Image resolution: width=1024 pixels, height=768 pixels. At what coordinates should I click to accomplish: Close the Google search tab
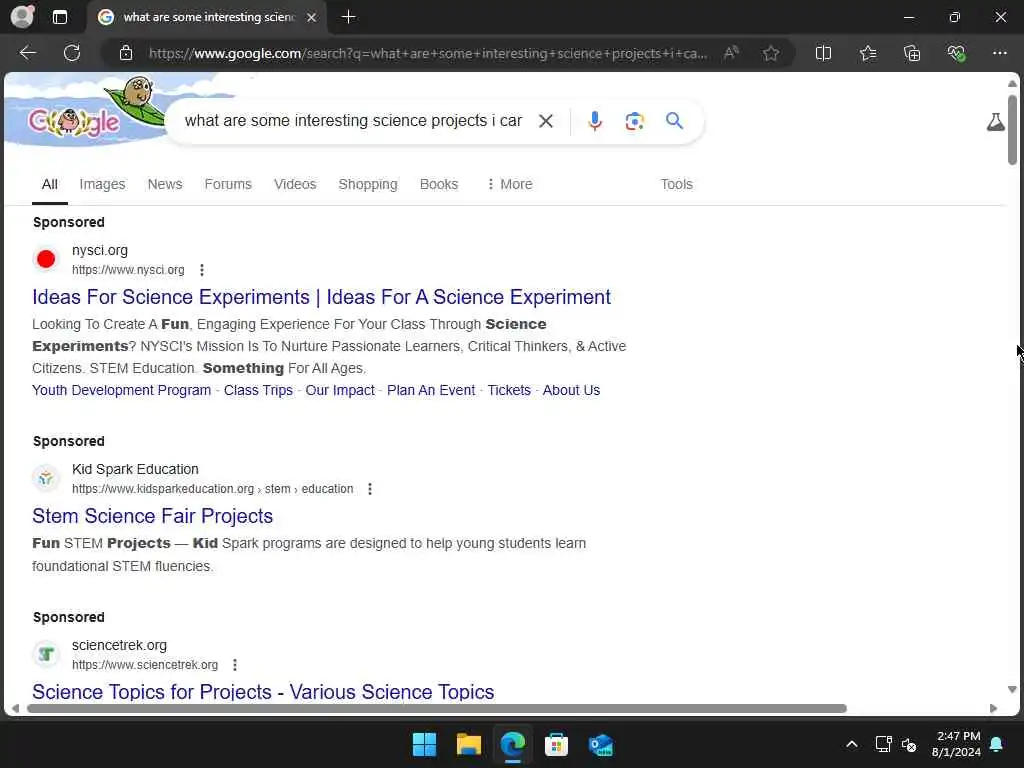312,17
